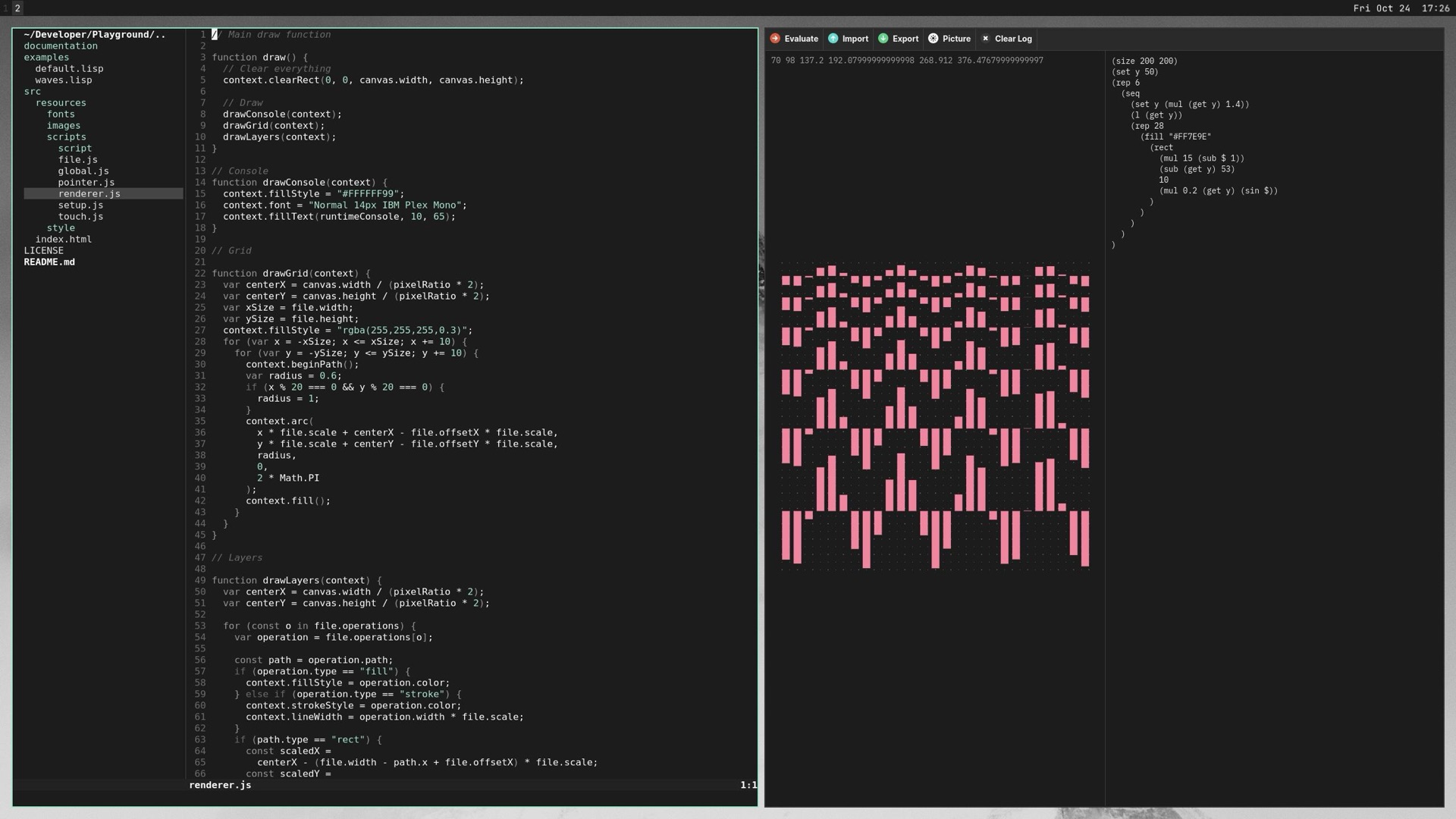Click the #FF7E9E color value in the log
This screenshot has width=1456, height=819.
point(1190,137)
